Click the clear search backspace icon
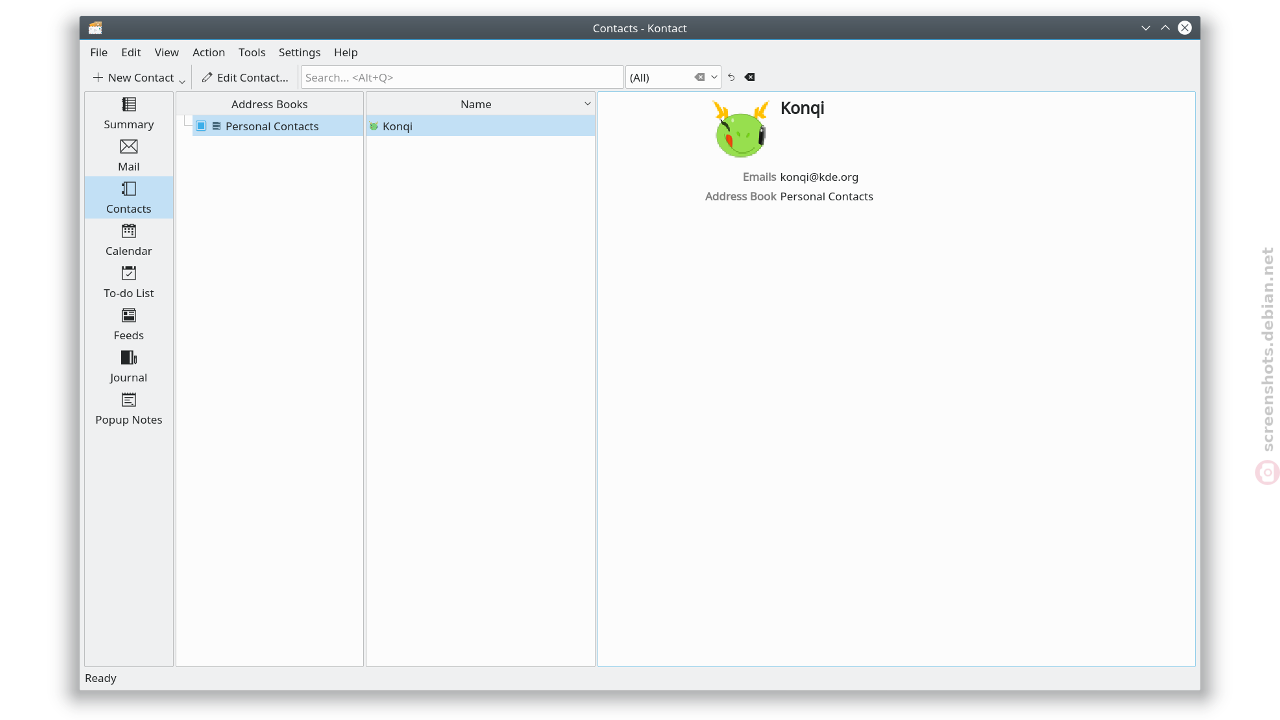Viewport: 1280px width, 720px height. tap(750, 77)
